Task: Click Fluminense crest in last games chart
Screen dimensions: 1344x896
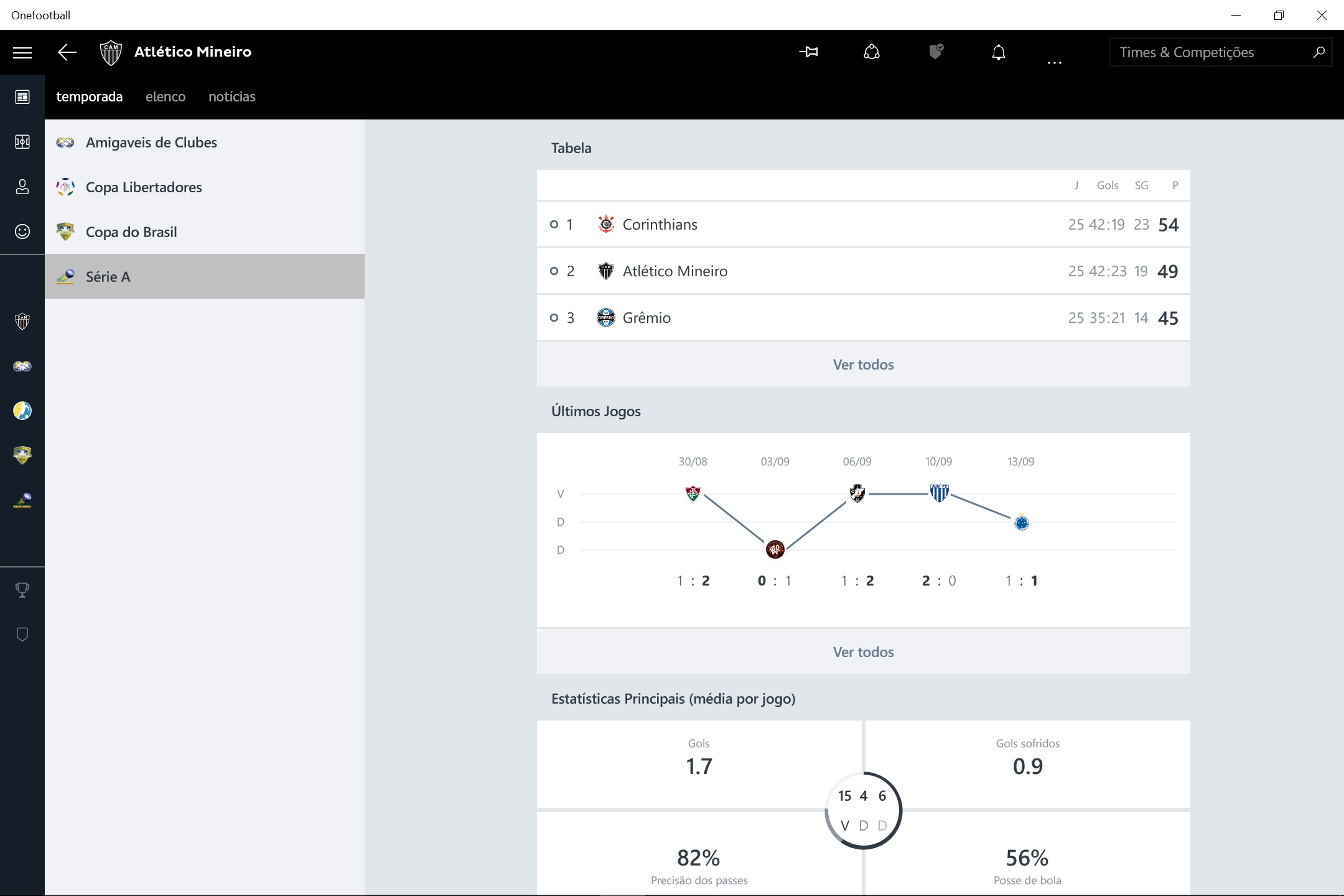Action: pyautogui.click(x=693, y=493)
